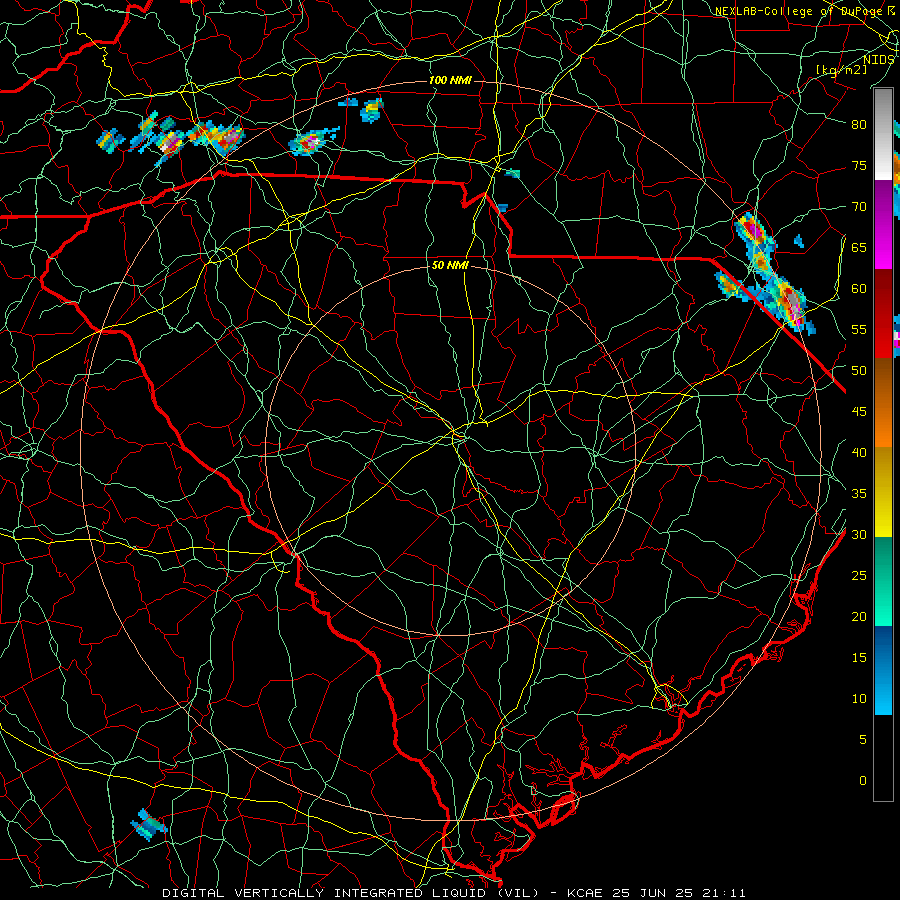Click the 10 value on the scale
This screenshot has width=900, height=900.
[859, 699]
